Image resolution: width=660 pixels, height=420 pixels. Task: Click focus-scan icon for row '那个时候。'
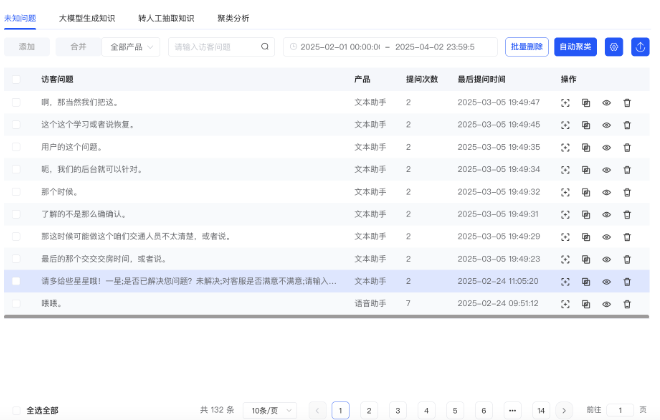click(x=565, y=192)
